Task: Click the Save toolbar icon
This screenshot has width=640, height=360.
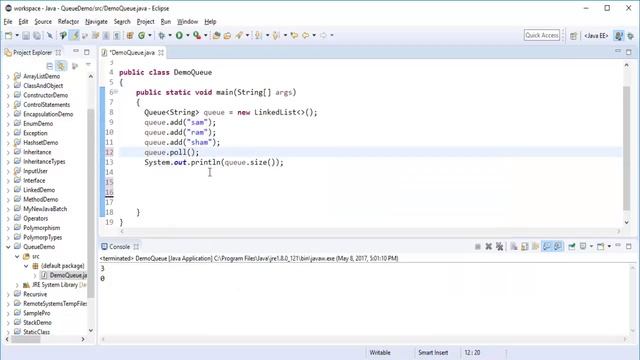Action: coord(26,36)
